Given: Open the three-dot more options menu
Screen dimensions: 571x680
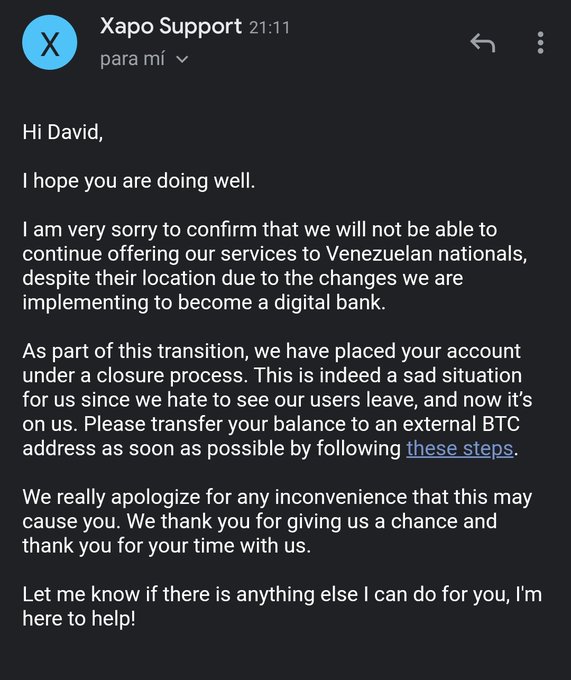Looking at the screenshot, I should coord(540,42).
